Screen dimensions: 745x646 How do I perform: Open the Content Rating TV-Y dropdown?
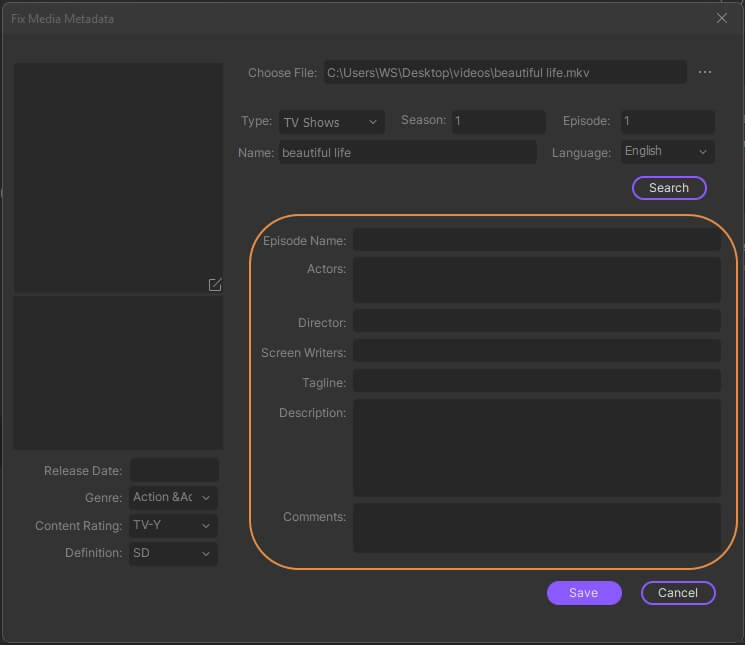(x=174, y=525)
